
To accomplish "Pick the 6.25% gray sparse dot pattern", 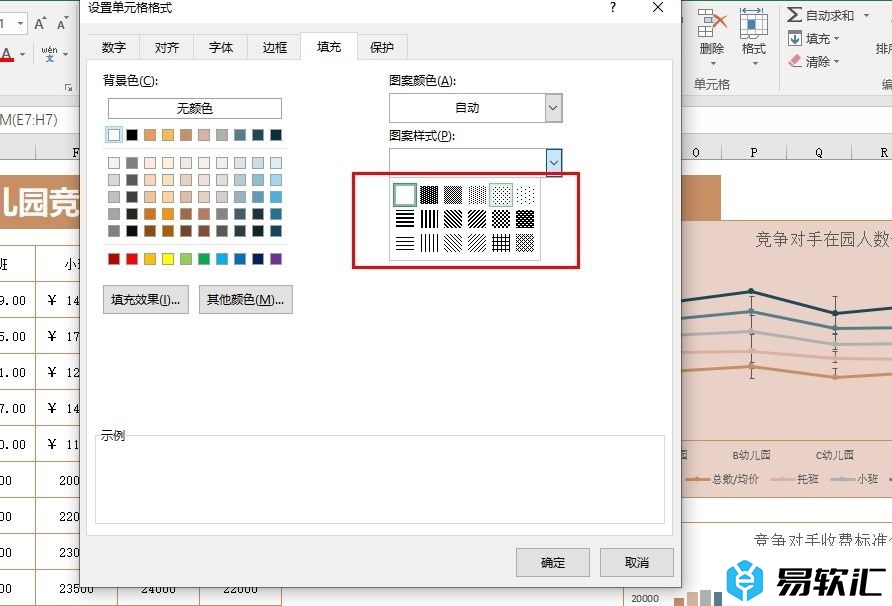I will coord(525,195).
